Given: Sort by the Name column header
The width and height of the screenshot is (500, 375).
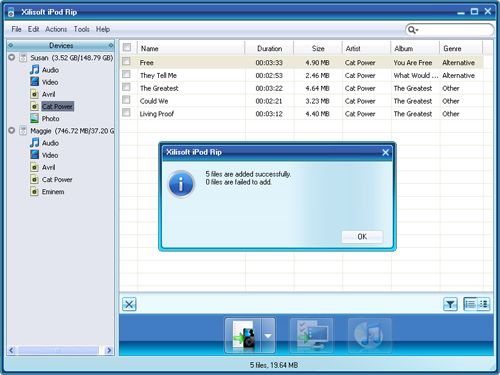Looking at the screenshot, I should pyautogui.click(x=191, y=48).
